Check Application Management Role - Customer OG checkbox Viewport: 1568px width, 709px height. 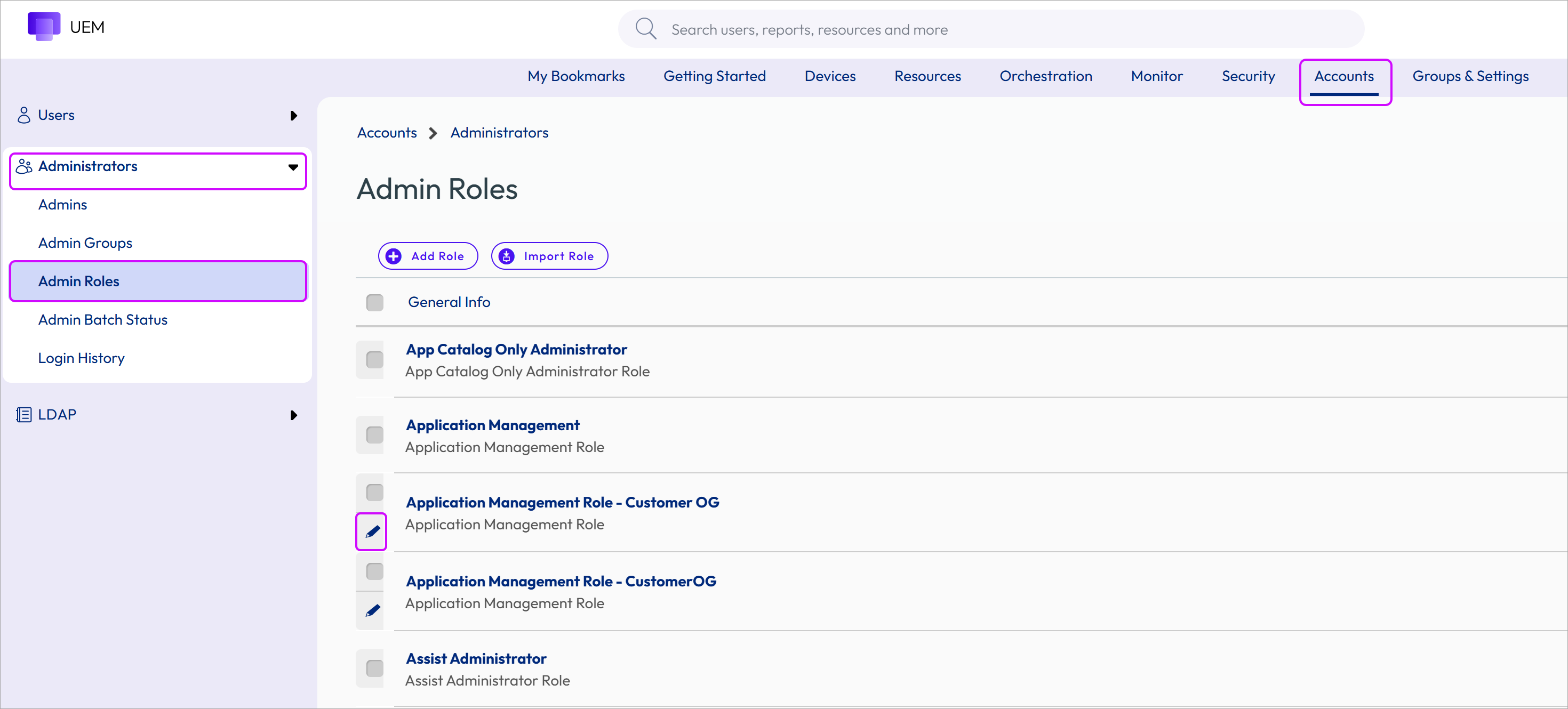374,493
